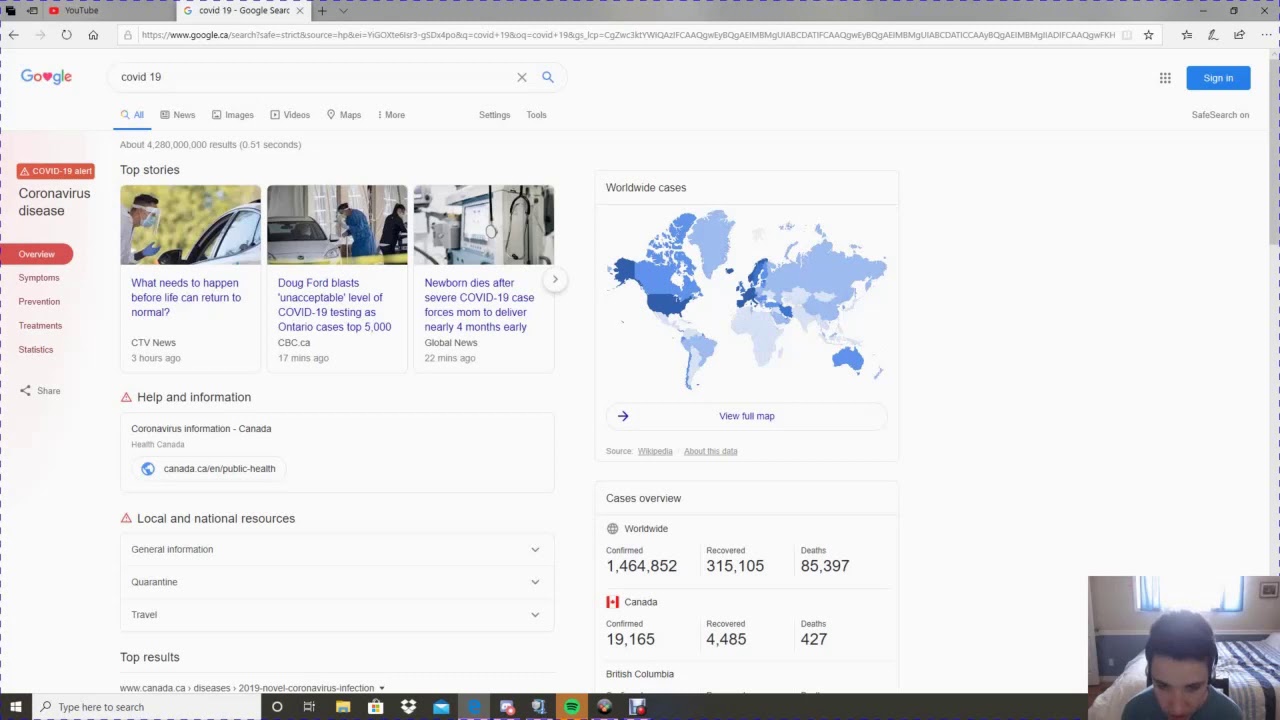Click the About this data link
This screenshot has width=1280, height=720.
(710, 451)
